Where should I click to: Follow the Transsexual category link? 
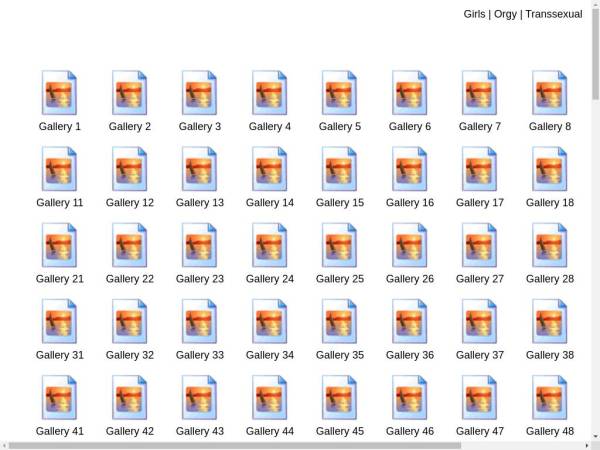[x=554, y=14]
